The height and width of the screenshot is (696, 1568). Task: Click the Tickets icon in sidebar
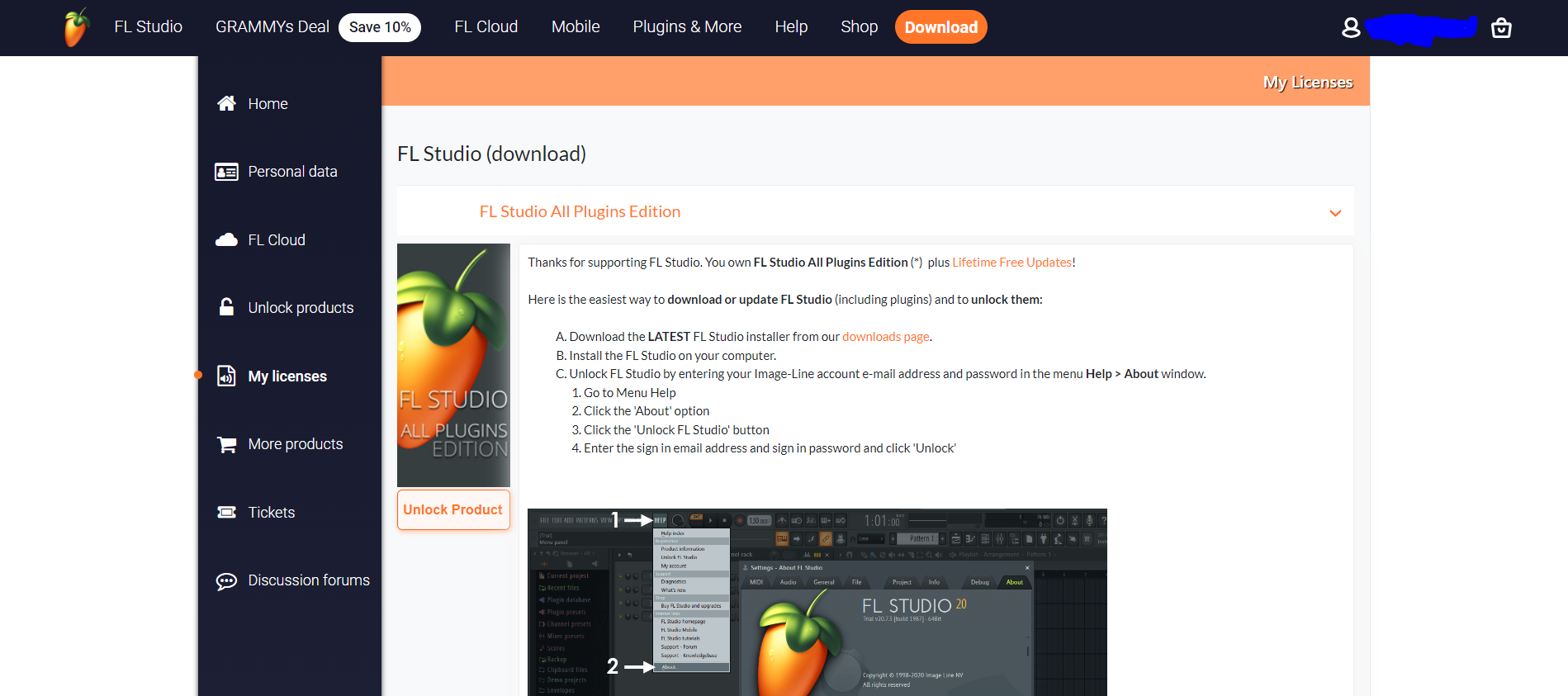point(226,512)
